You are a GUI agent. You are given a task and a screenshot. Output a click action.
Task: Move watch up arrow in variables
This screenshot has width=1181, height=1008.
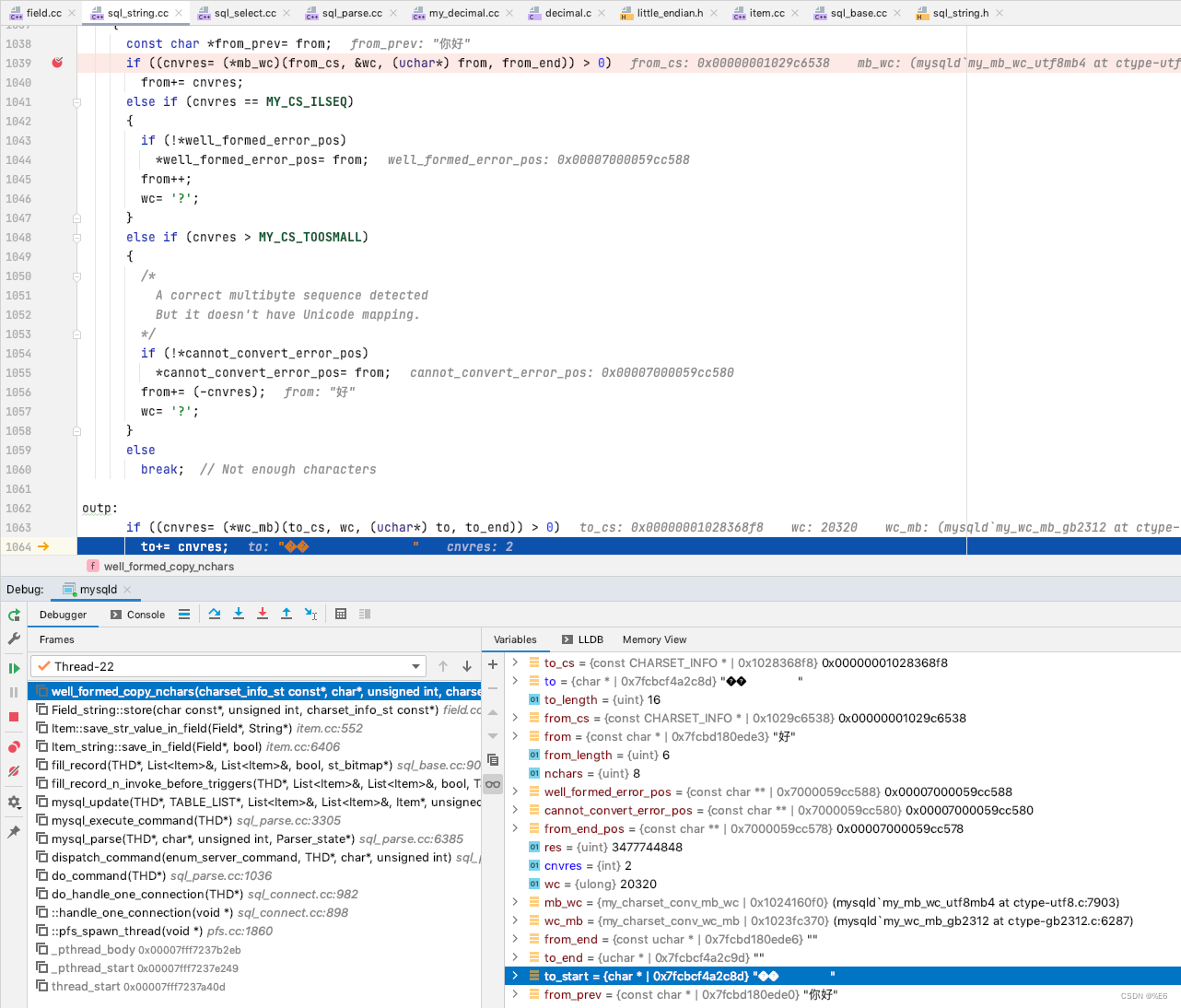coord(493,712)
